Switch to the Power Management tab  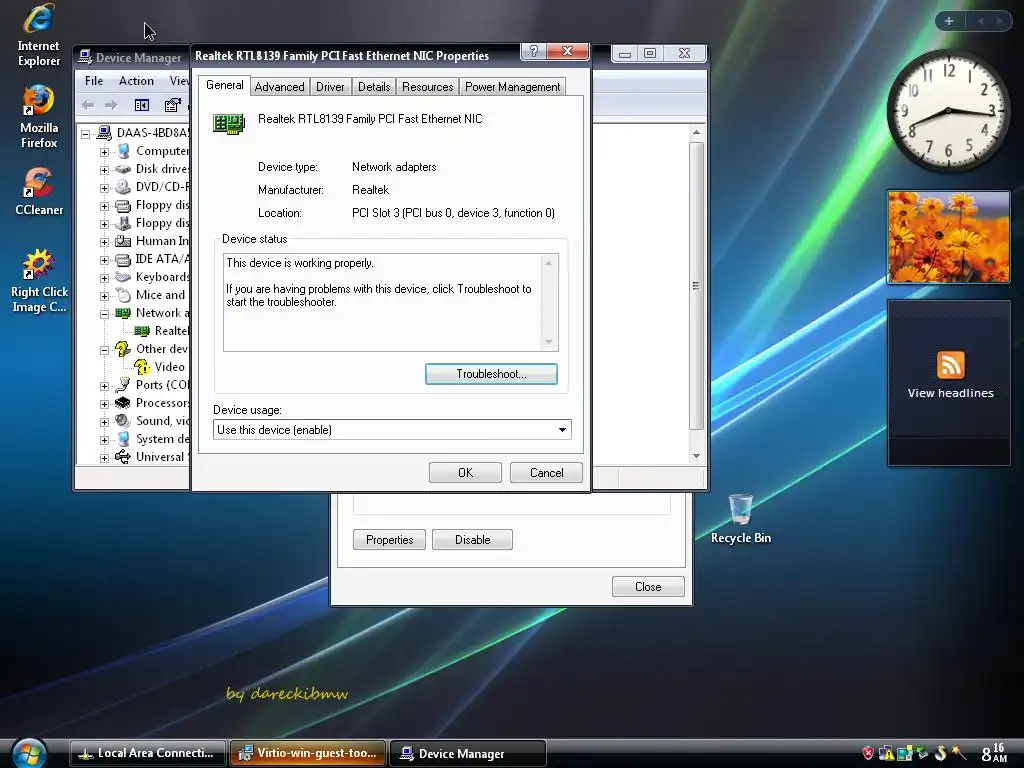512,87
